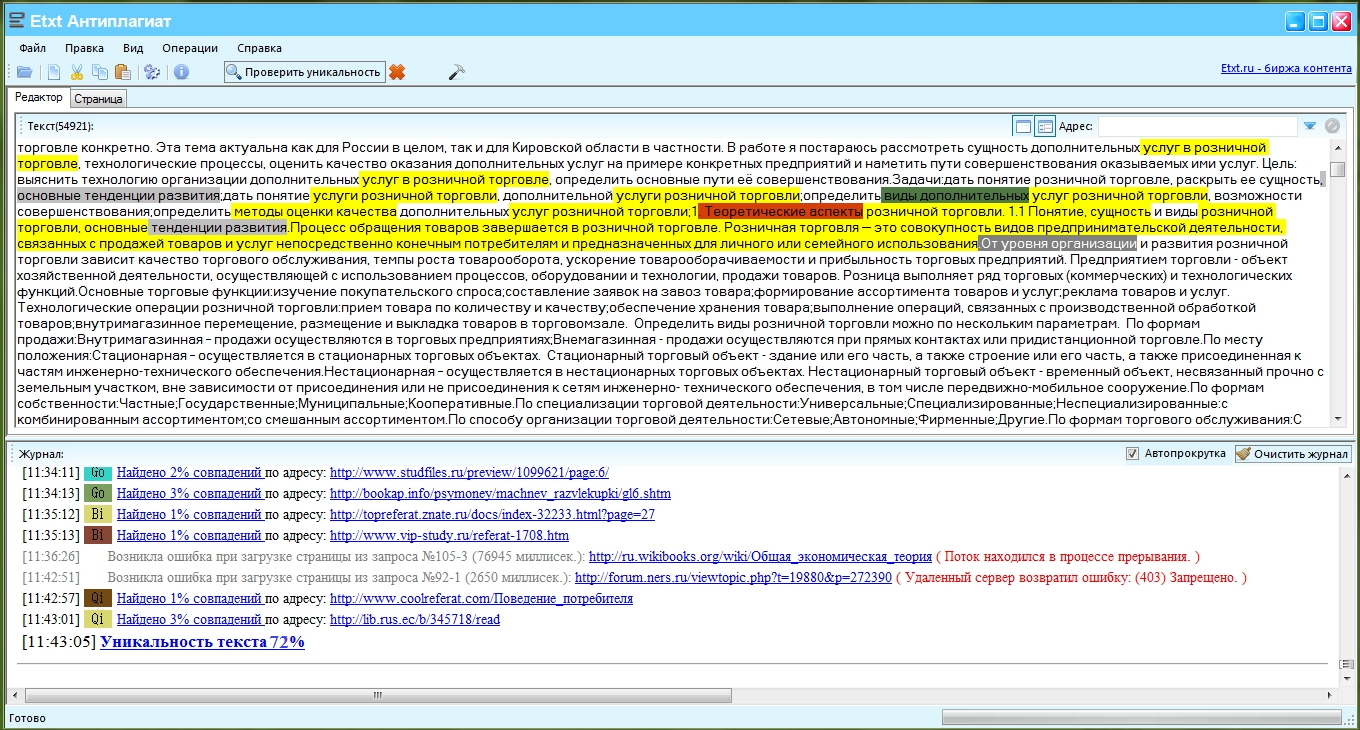Click the copy toolbar icon
The width and height of the screenshot is (1360, 730).
pyautogui.click(x=100, y=72)
